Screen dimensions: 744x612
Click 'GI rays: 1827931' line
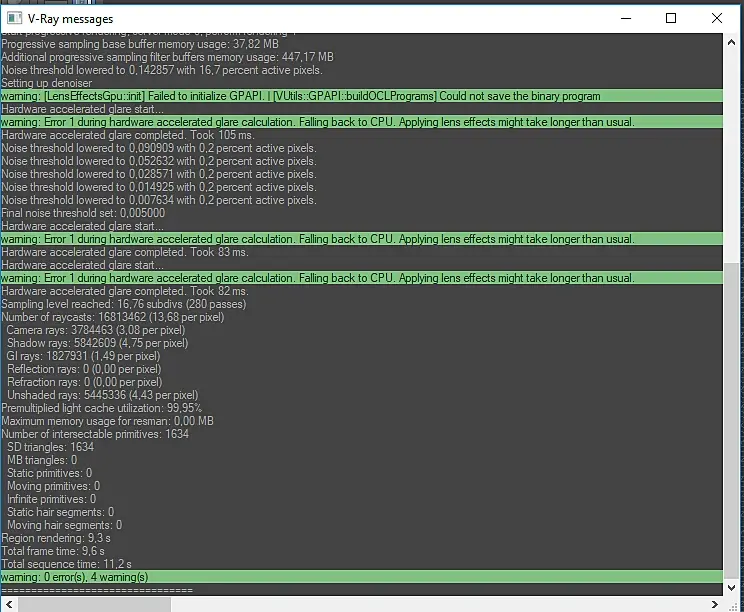pos(84,356)
